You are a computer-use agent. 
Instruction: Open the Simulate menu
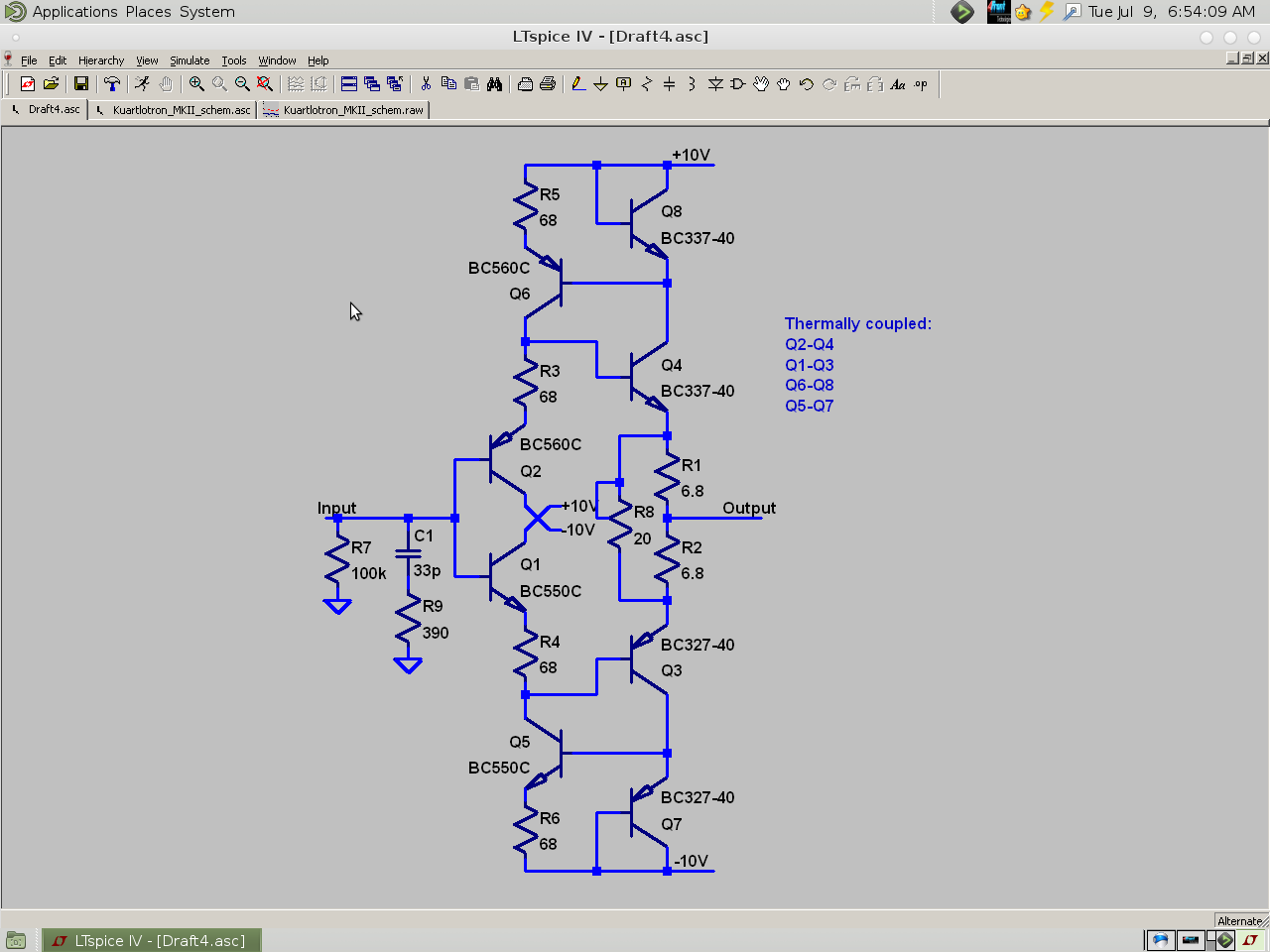coord(190,60)
